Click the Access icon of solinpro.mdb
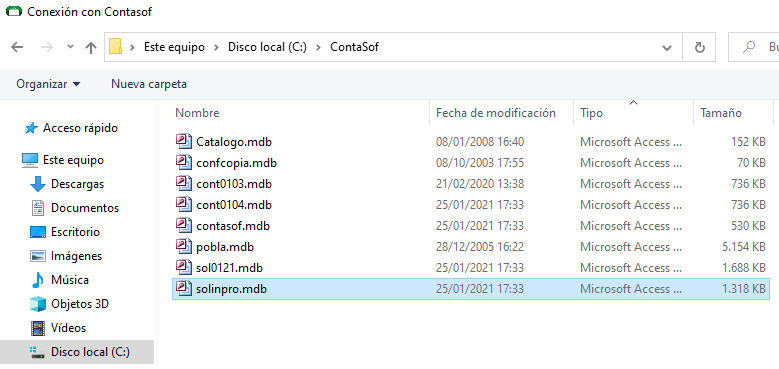Image resolution: width=779 pixels, height=369 pixels. click(x=184, y=289)
